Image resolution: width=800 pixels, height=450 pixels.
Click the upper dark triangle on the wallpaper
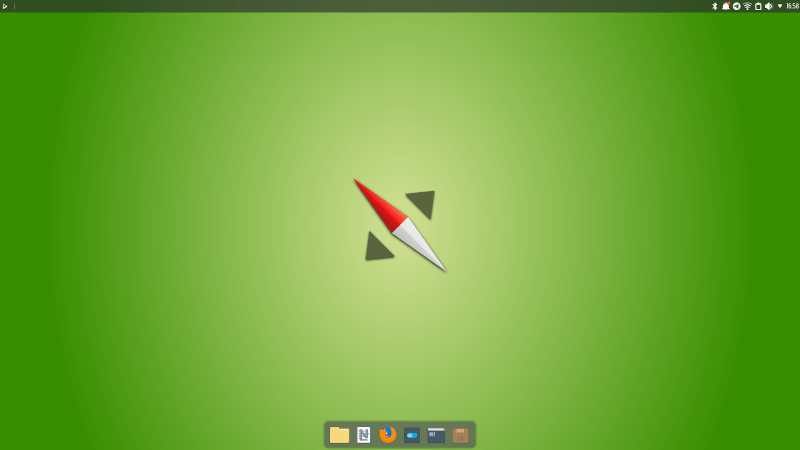click(423, 202)
